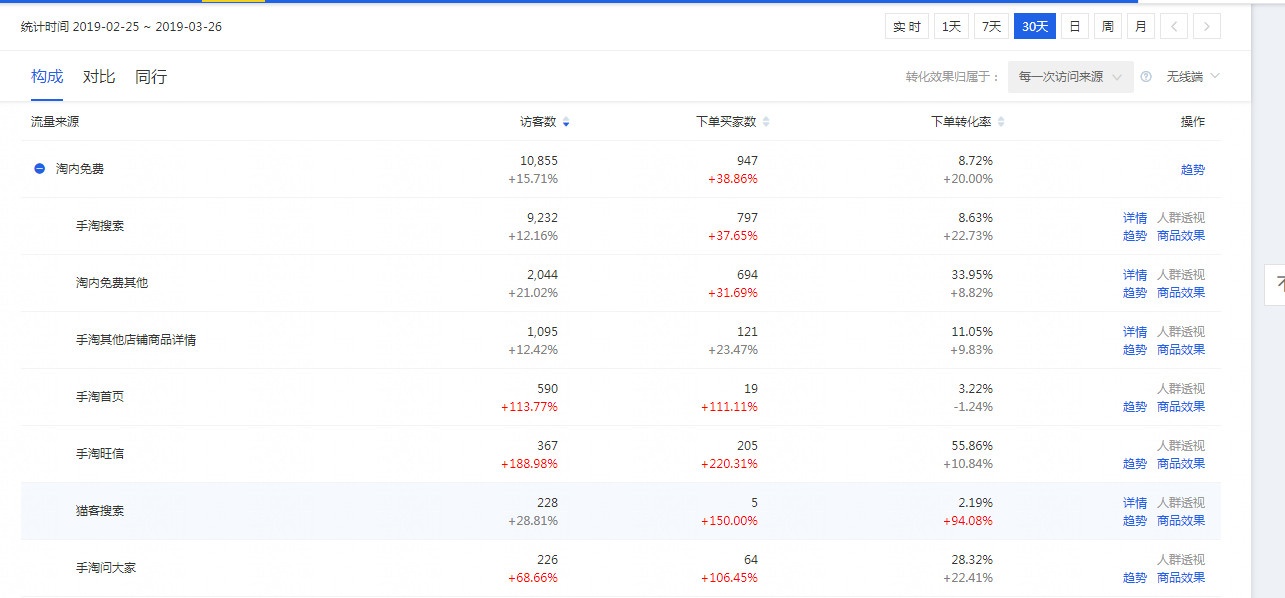Switch to the 对比 tab
Screen dimensions: 1285x598
[98, 76]
